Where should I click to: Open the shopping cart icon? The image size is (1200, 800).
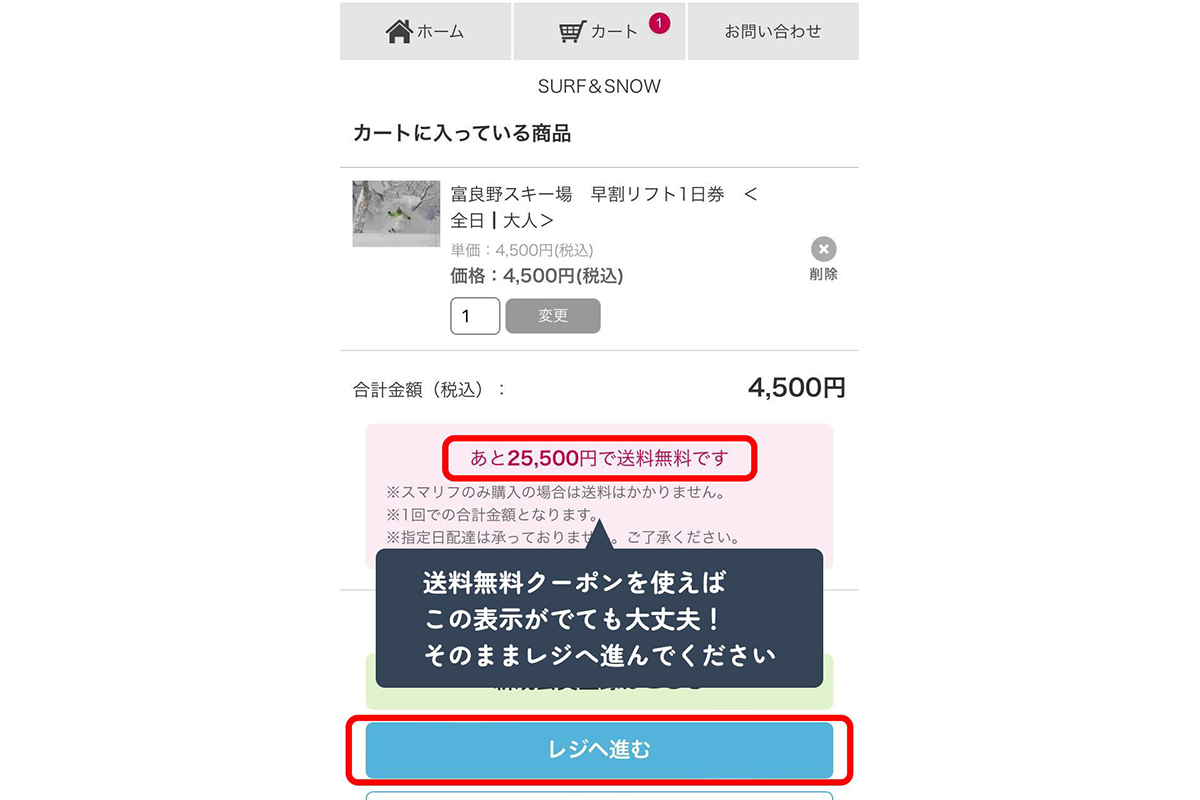(x=572, y=32)
